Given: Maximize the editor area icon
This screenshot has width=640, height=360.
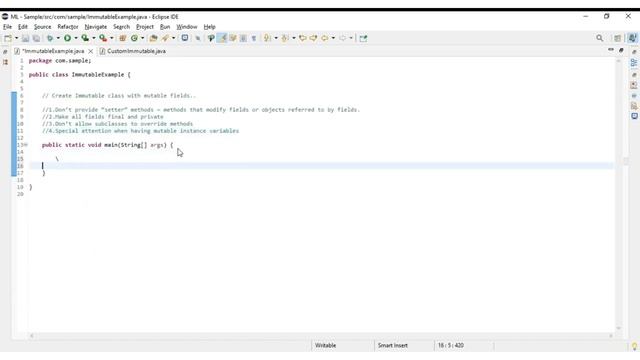Looking at the screenshot, I should tap(621, 50).
